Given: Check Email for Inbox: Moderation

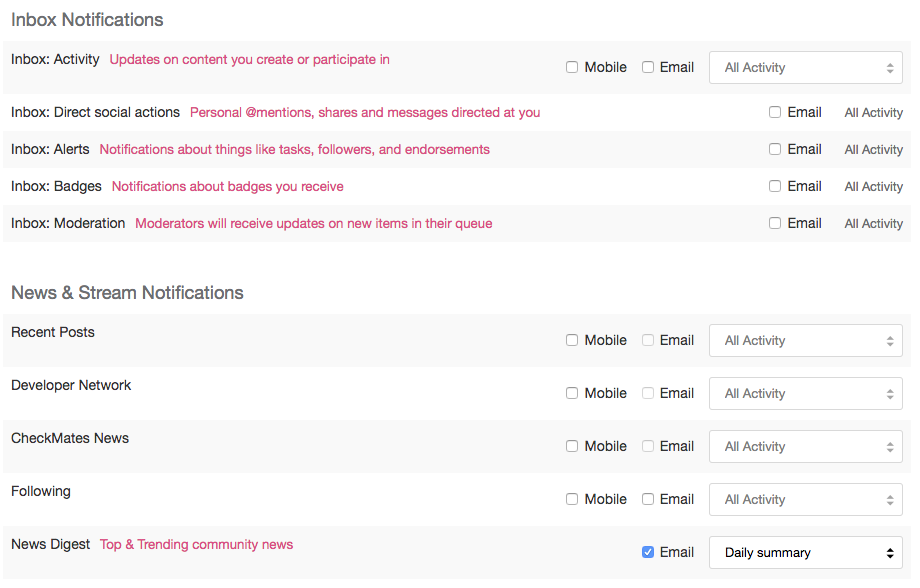Looking at the screenshot, I should (x=775, y=223).
